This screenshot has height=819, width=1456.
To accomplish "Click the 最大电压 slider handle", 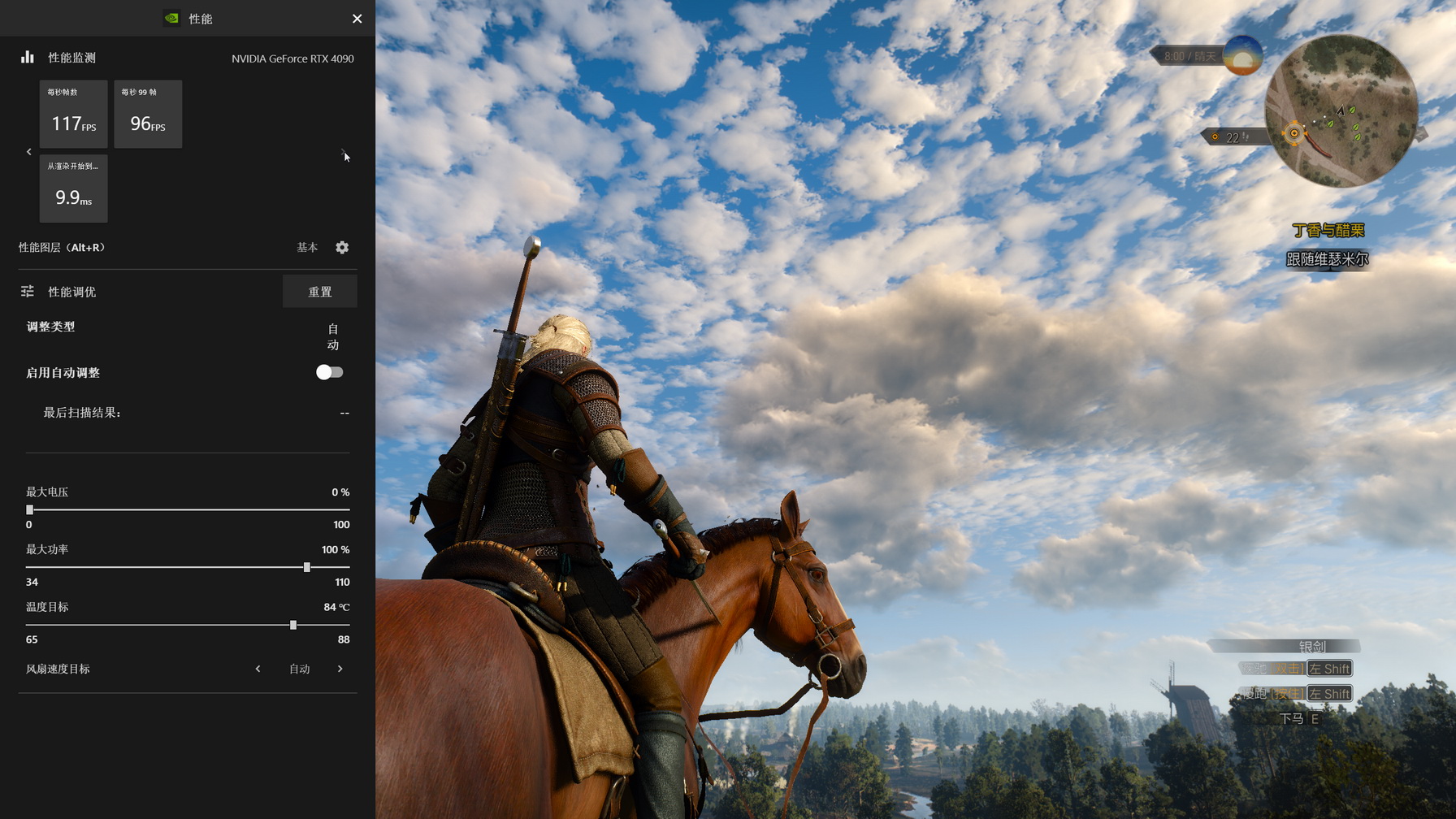I will (x=30, y=509).
